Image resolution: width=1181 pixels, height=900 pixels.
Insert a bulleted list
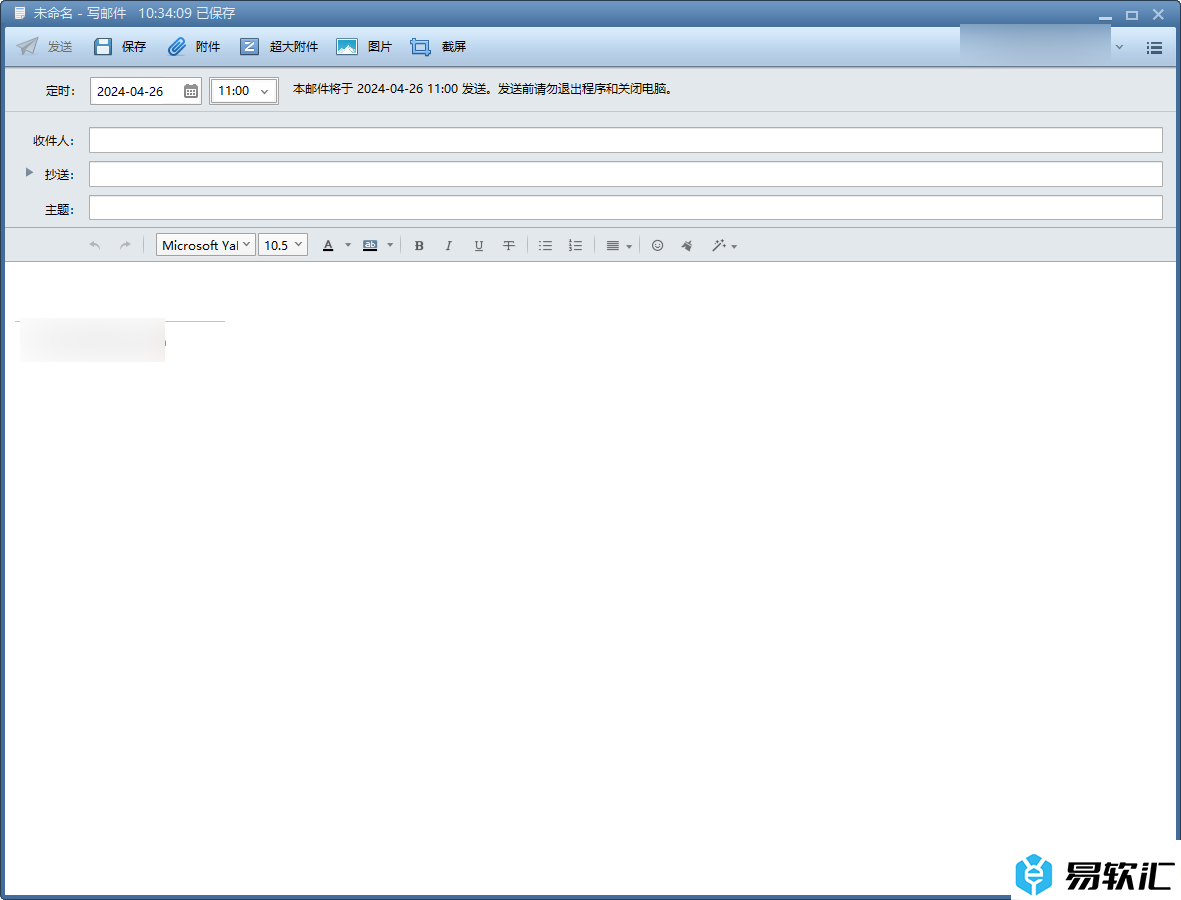pyautogui.click(x=545, y=246)
